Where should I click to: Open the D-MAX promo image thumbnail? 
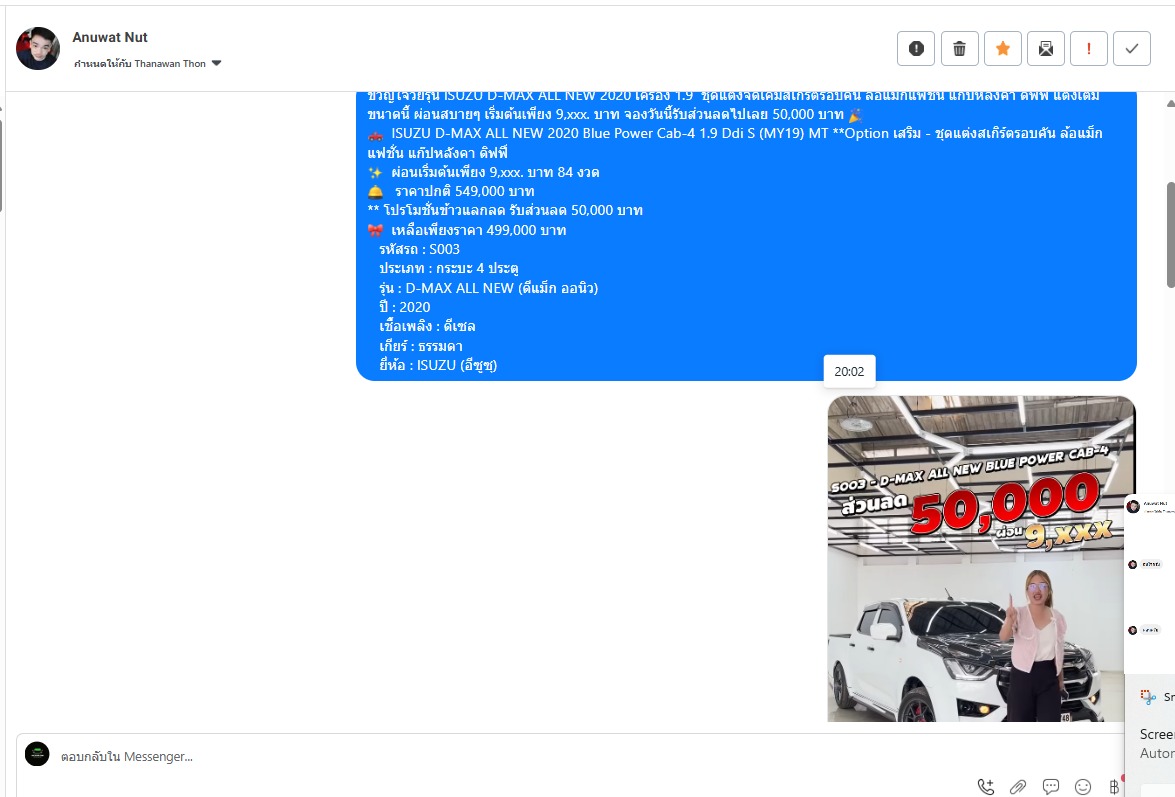pos(981,559)
